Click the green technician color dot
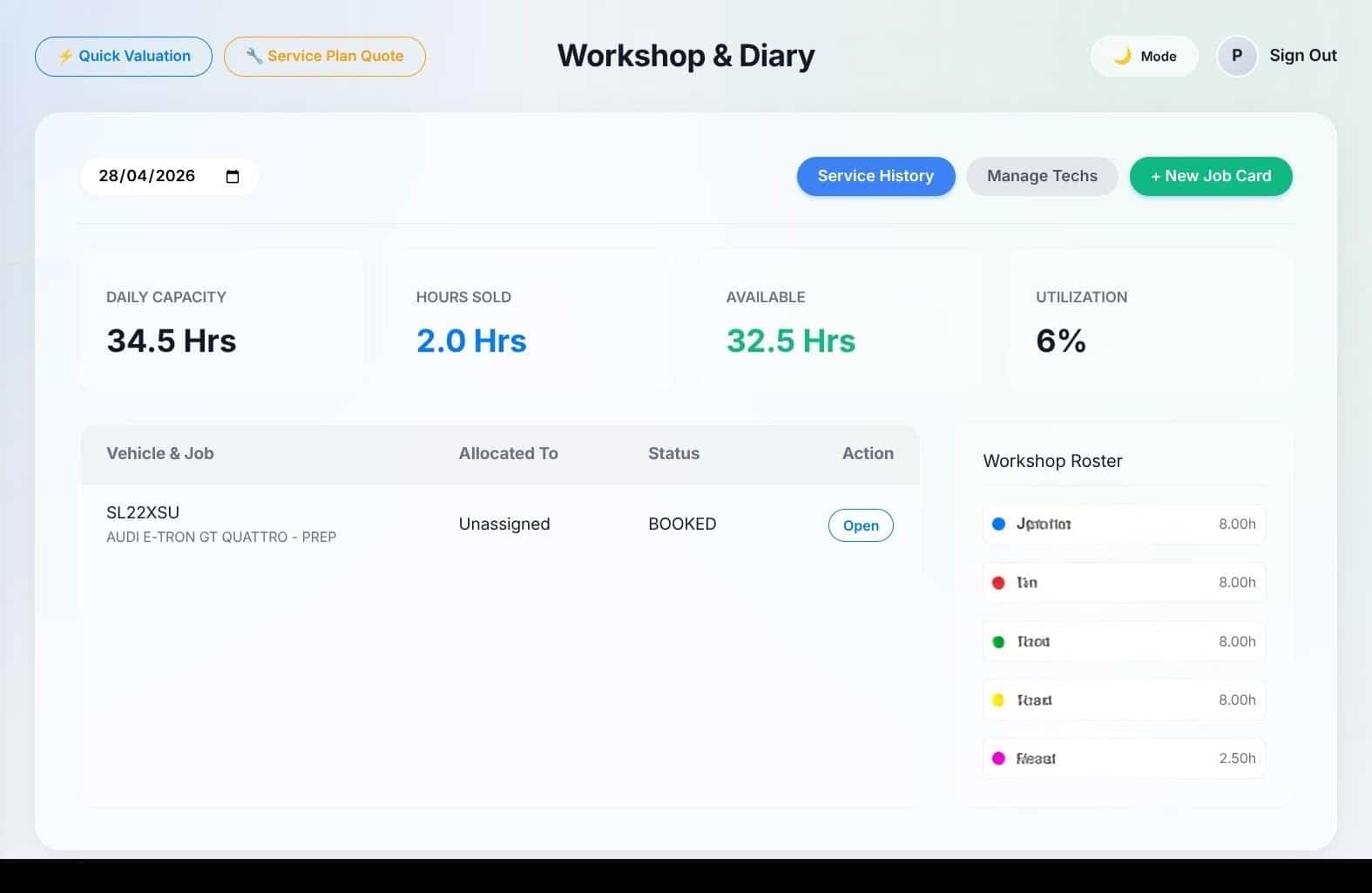The width and height of the screenshot is (1372, 893). 998,641
